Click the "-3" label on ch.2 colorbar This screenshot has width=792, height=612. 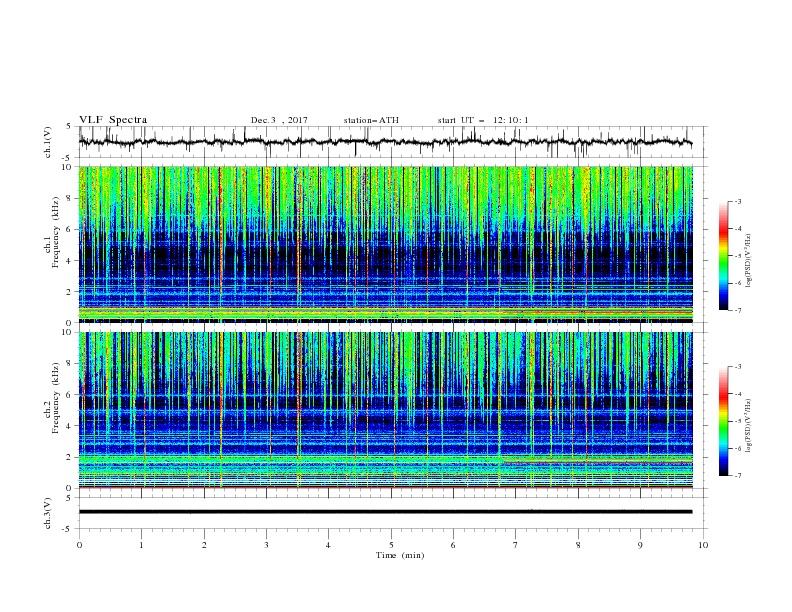click(x=738, y=367)
